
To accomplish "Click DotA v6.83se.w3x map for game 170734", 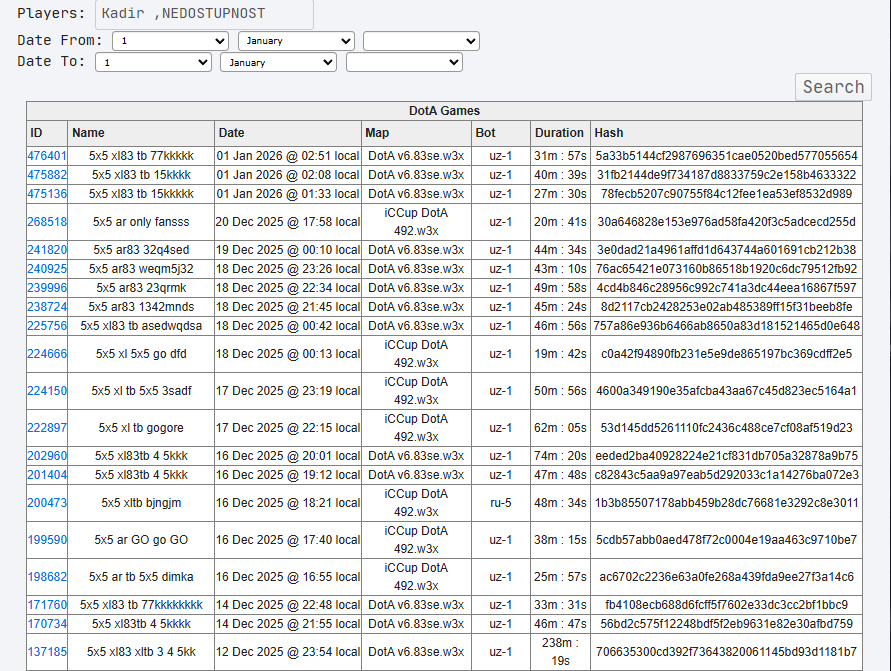I will click(x=417, y=624).
